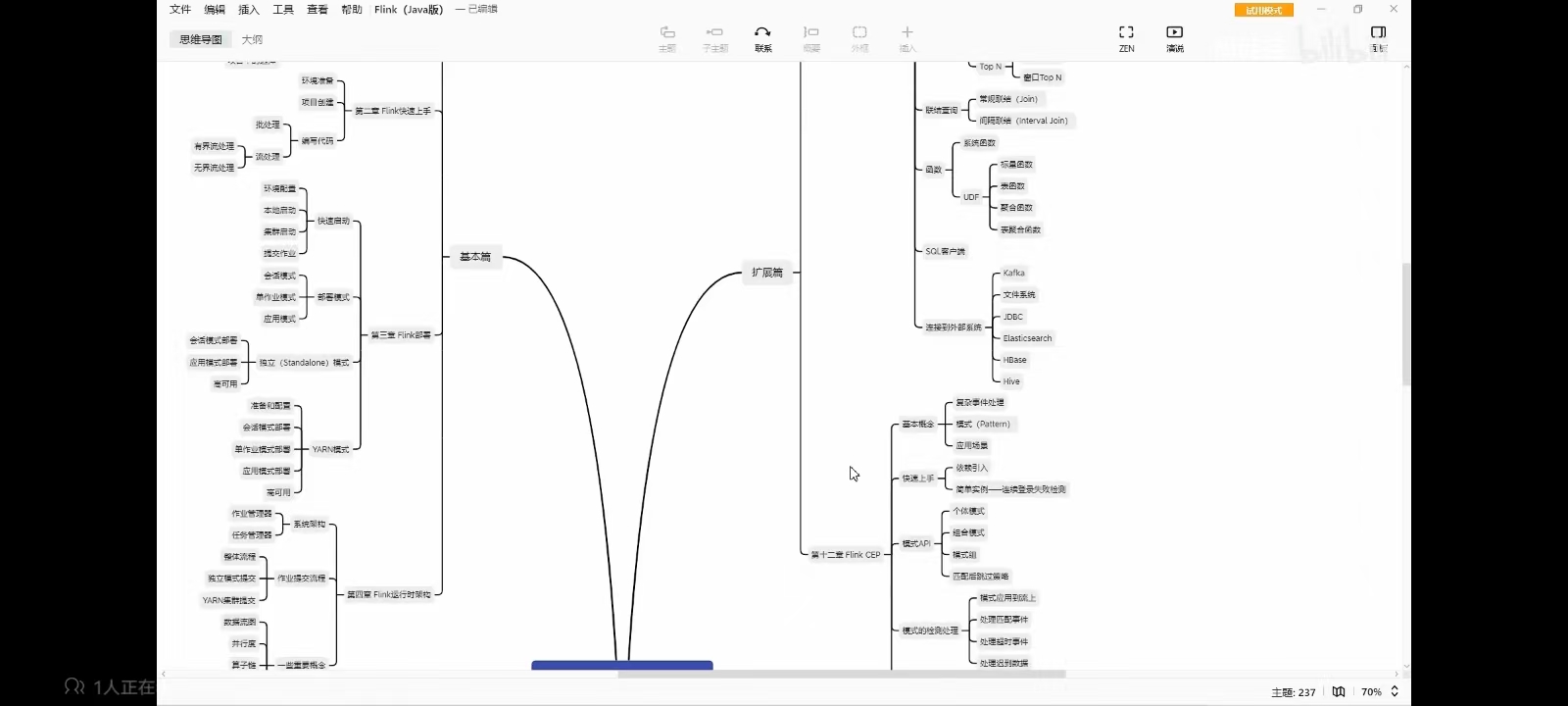Select the 有界流处理 node
Image resolution: width=1568 pixels, height=706 pixels.
pyautogui.click(x=215, y=147)
